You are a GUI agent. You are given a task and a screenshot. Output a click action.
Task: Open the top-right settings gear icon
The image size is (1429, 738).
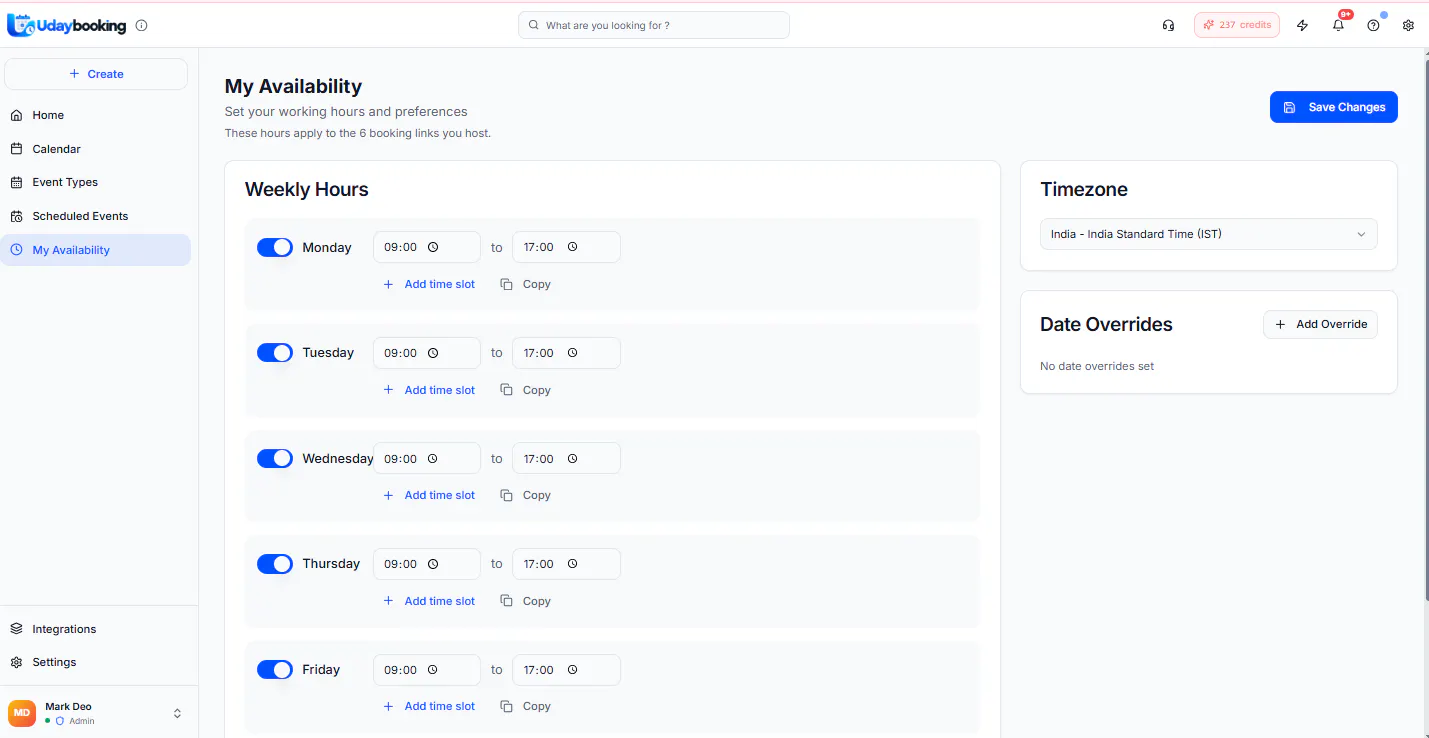(x=1408, y=25)
